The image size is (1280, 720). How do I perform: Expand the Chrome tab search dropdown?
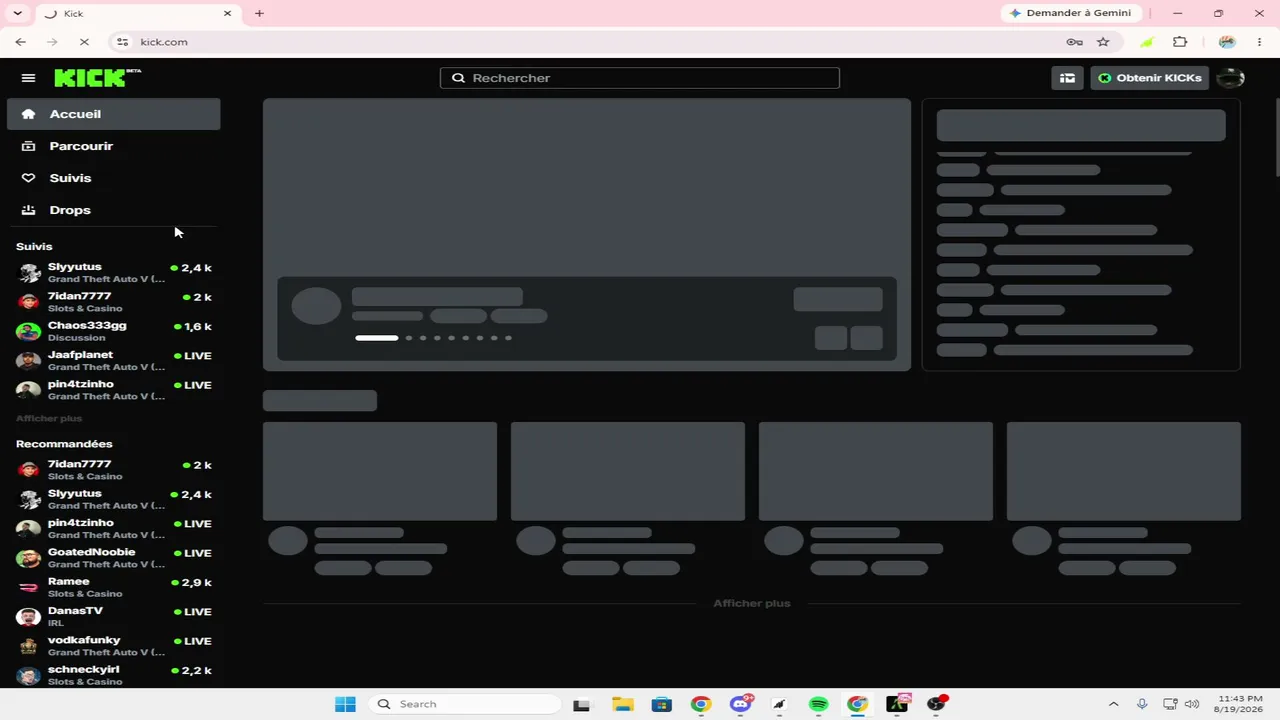tap(17, 13)
